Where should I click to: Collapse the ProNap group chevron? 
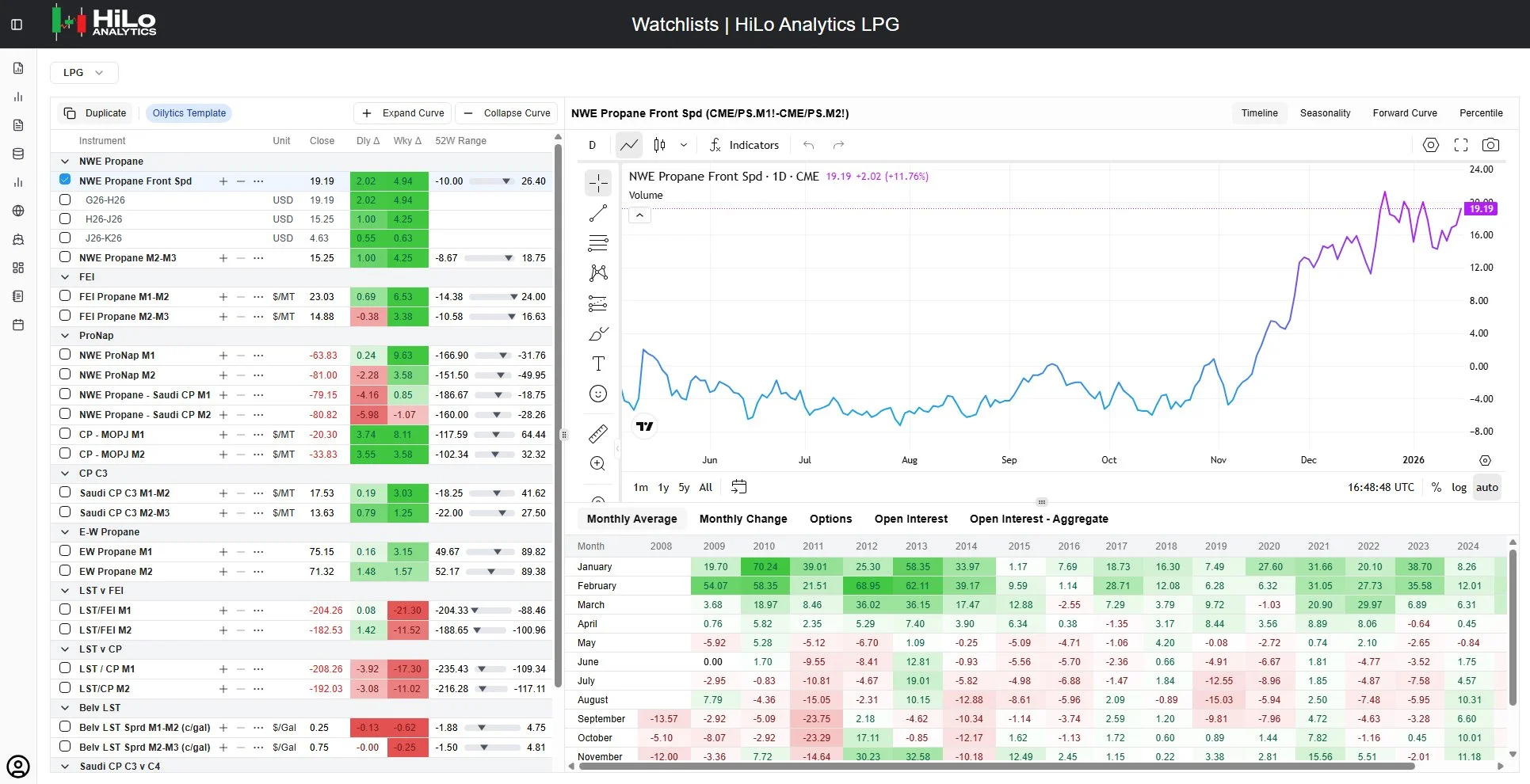tap(65, 336)
